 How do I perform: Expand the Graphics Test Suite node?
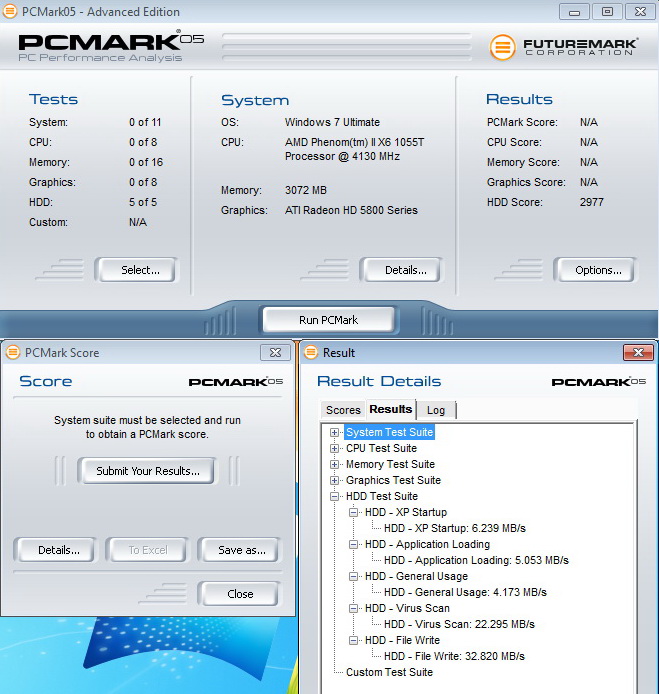point(335,480)
